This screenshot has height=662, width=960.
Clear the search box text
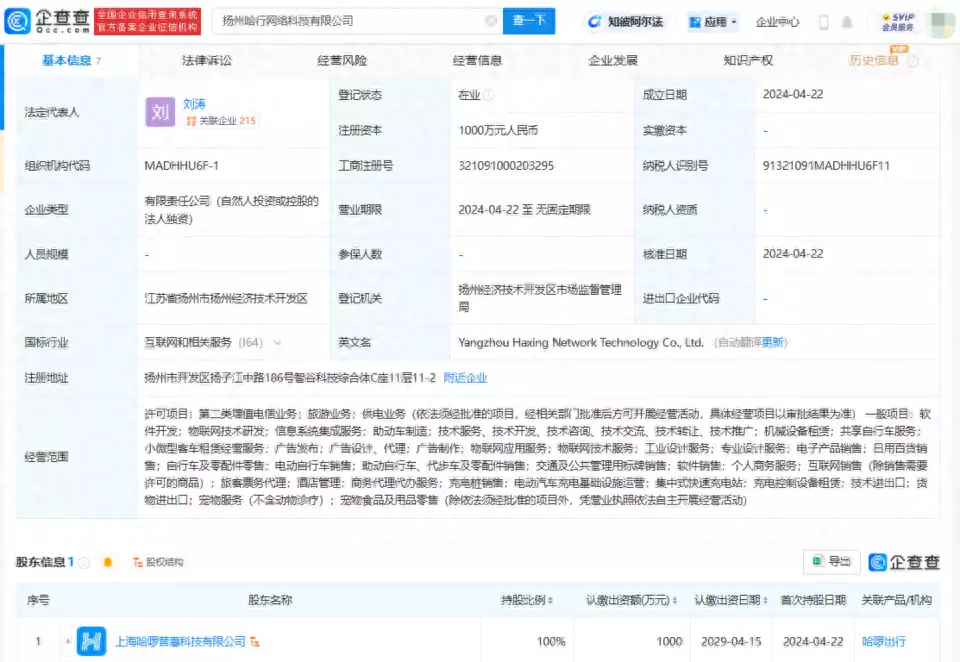490,21
